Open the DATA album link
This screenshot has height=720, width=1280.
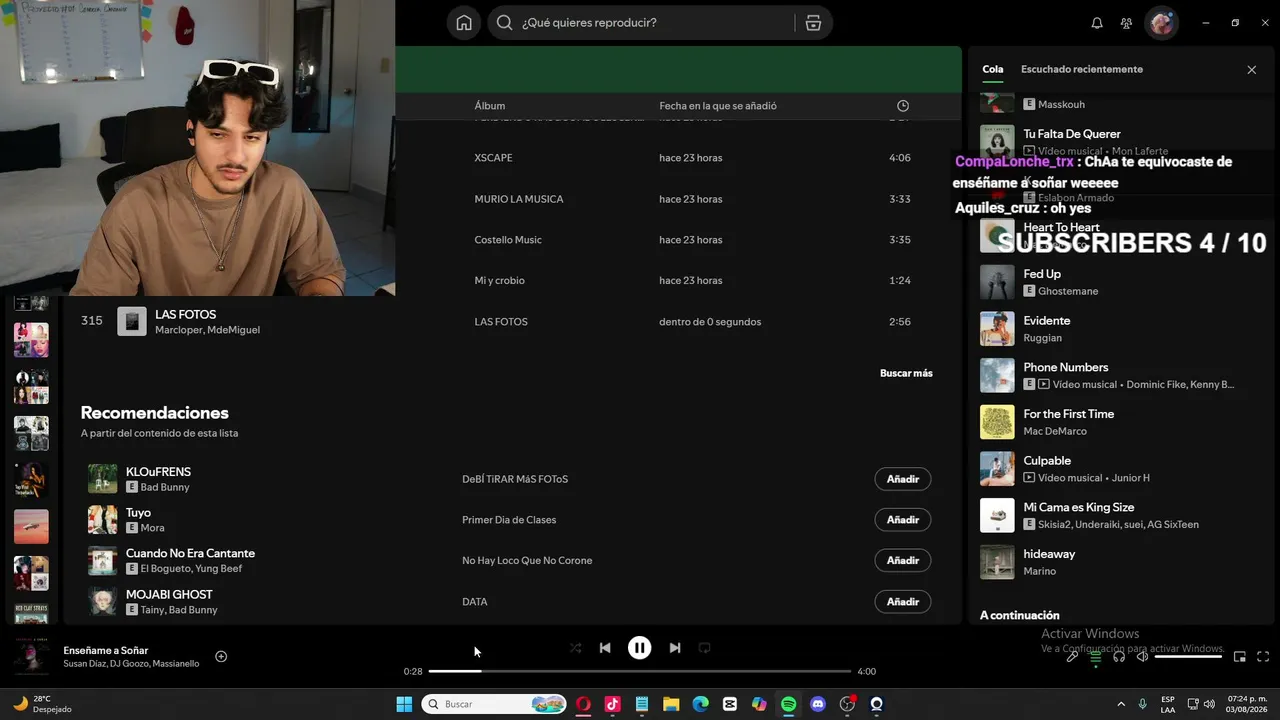pos(475,602)
